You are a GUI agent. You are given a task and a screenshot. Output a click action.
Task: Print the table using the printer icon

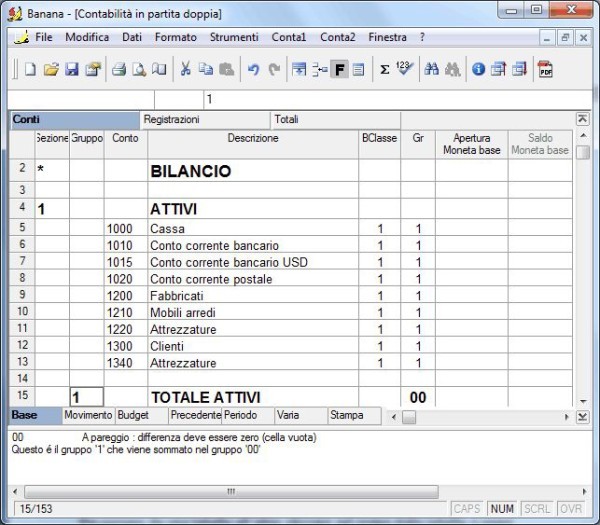click(118, 70)
